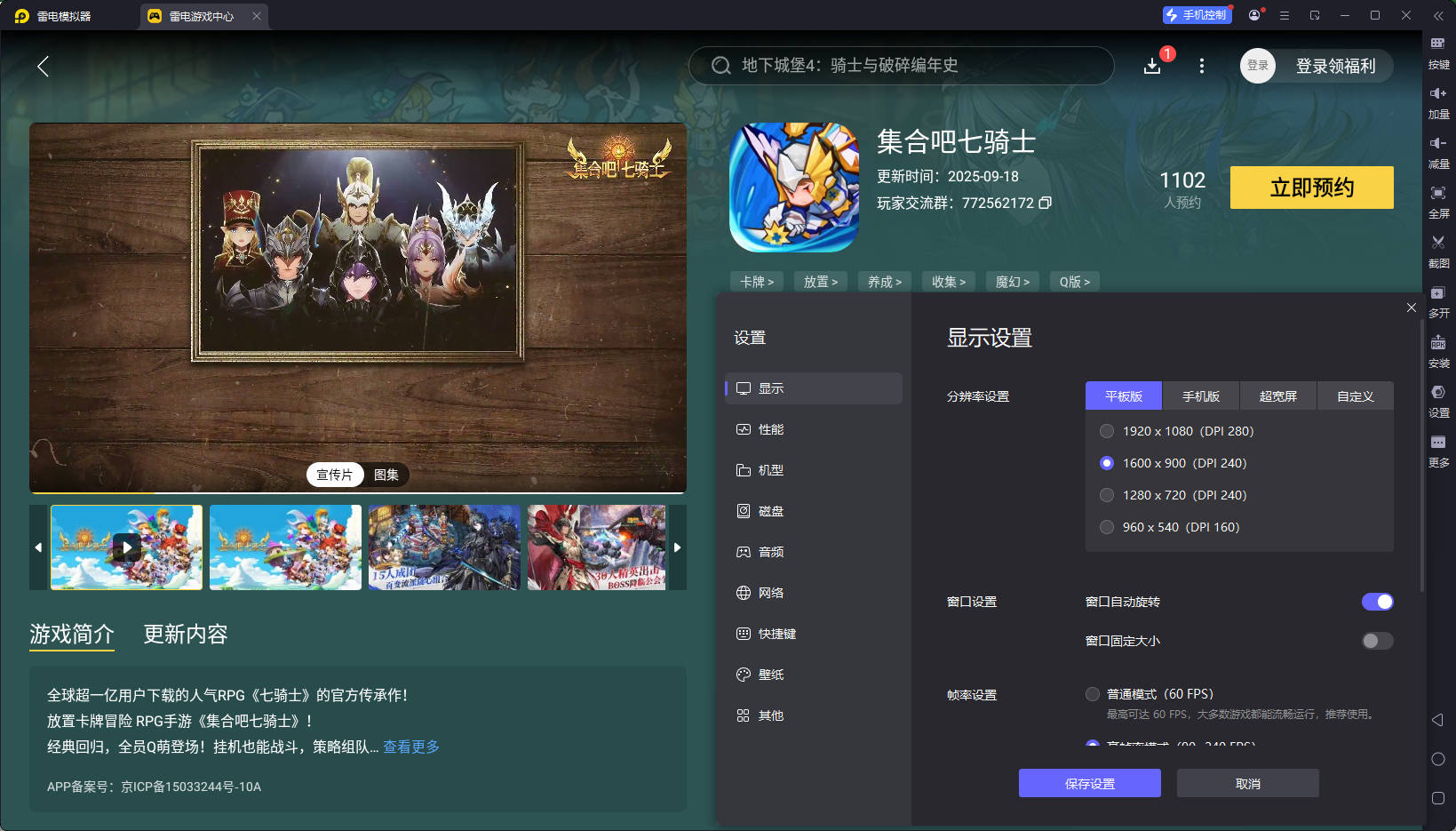Enter 全屏 fullscreen mode
Image resolution: width=1456 pixels, height=831 pixels.
tap(1438, 203)
